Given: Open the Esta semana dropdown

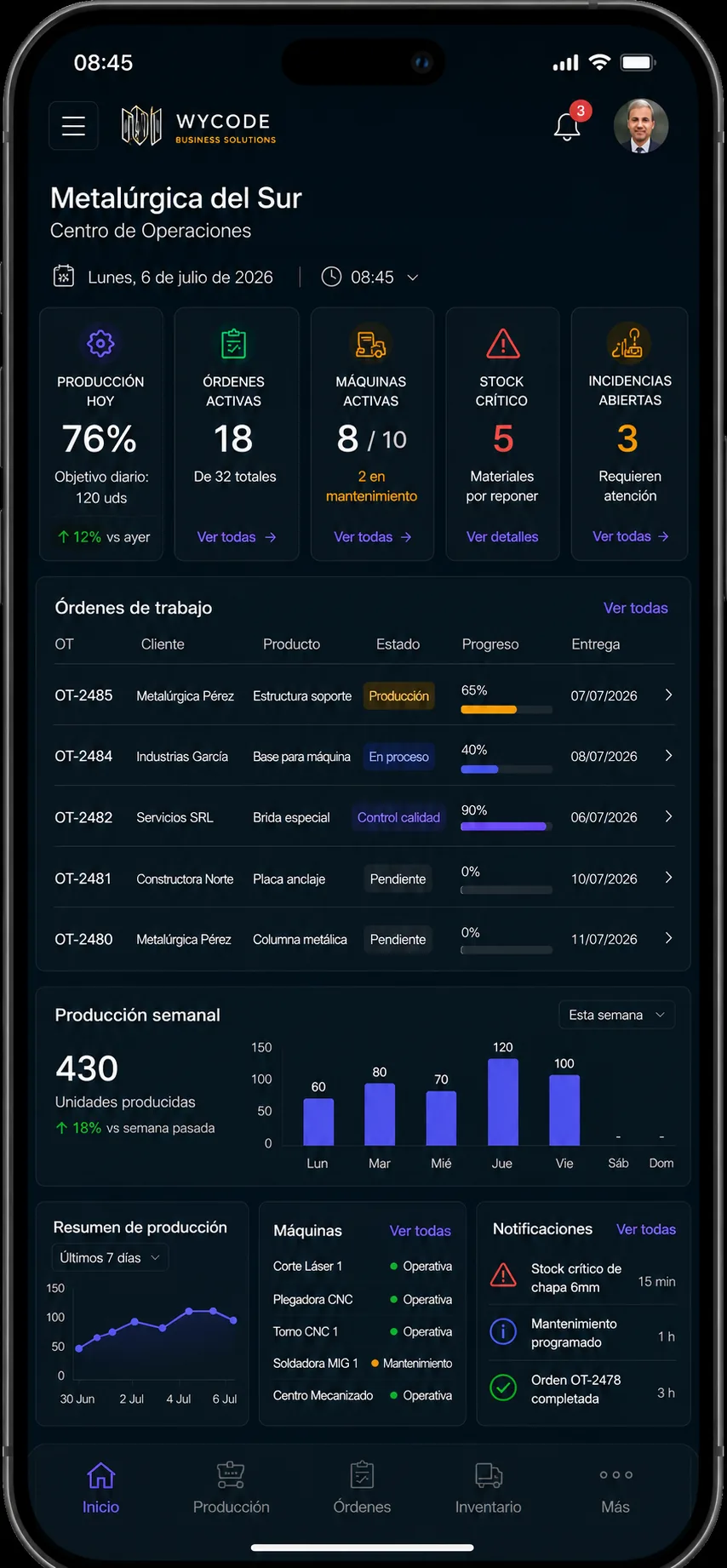Looking at the screenshot, I should tap(616, 1015).
